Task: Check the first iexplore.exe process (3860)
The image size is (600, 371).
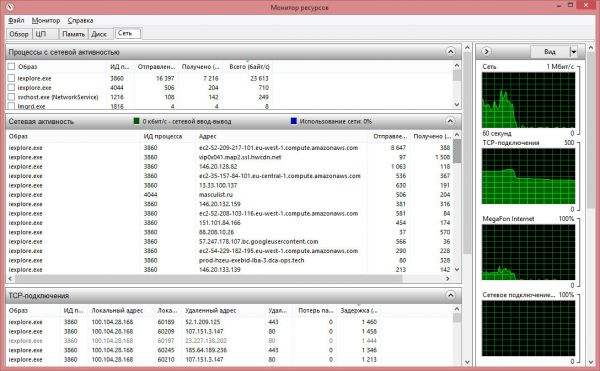Action: 11,78
